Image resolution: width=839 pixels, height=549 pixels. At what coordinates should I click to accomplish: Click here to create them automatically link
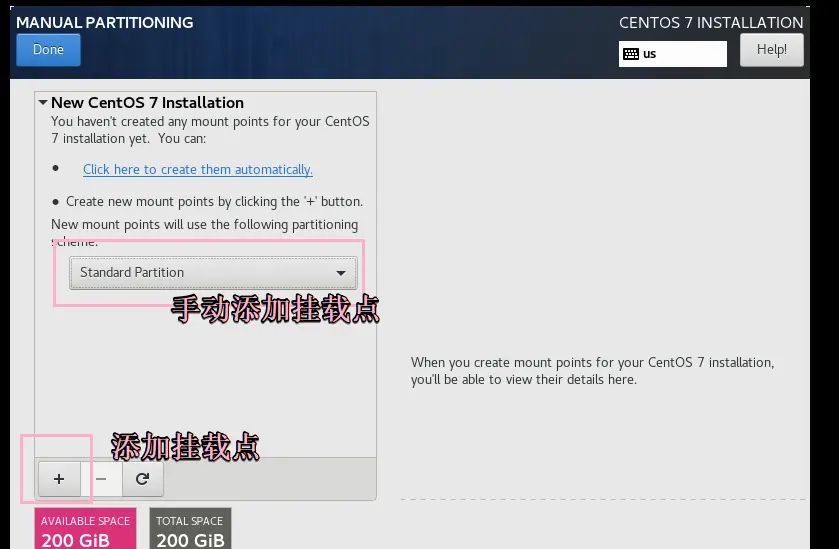[197, 170]
